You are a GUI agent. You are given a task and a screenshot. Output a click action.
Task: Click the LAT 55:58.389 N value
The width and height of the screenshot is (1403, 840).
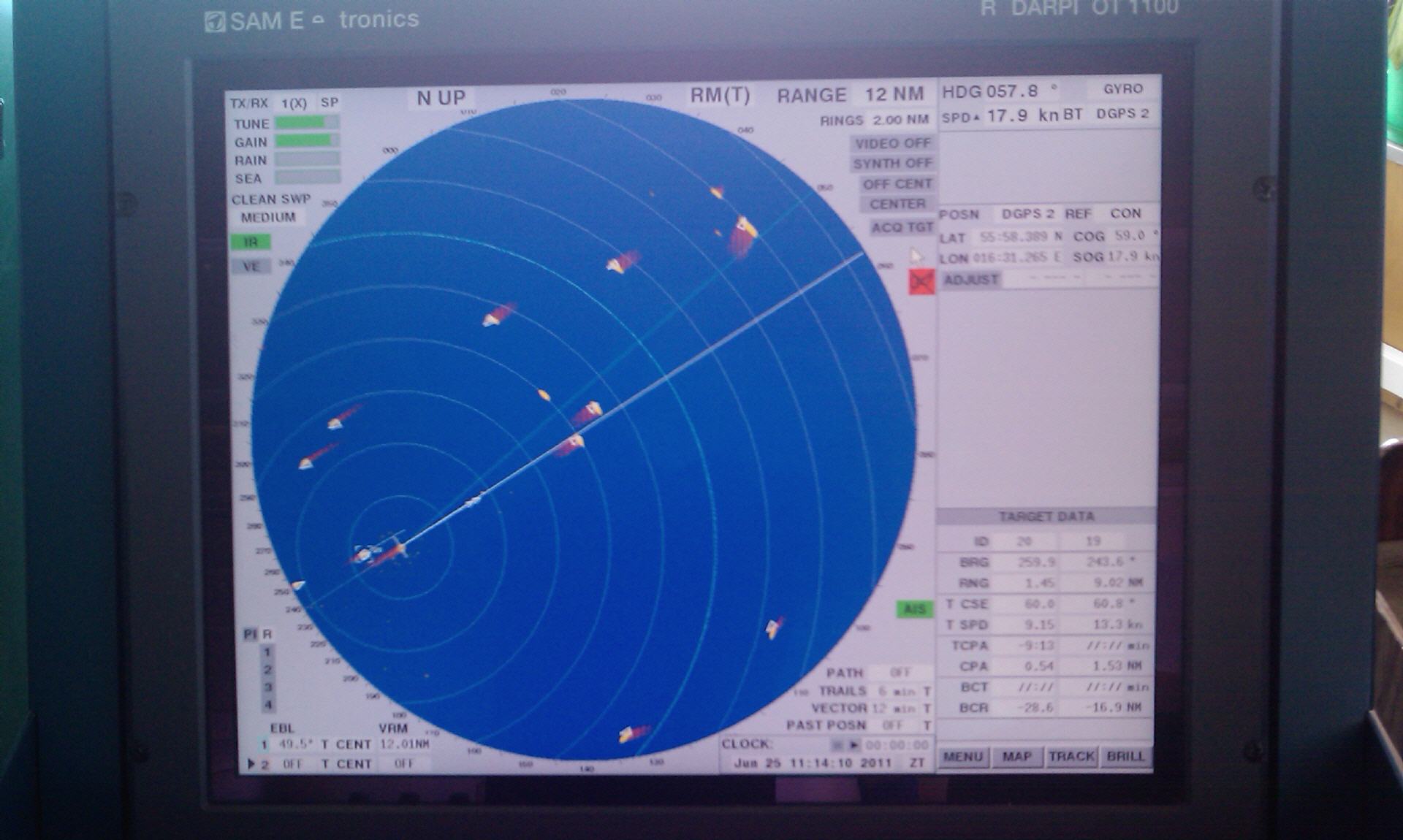[1021, 237]
